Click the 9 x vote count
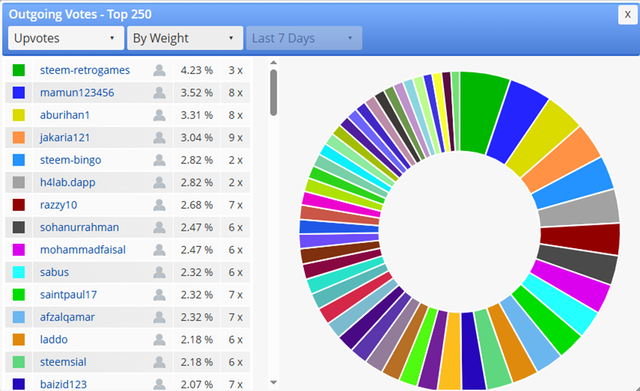The height and width of the screenshot is (391, 640). tap(236, 138)
